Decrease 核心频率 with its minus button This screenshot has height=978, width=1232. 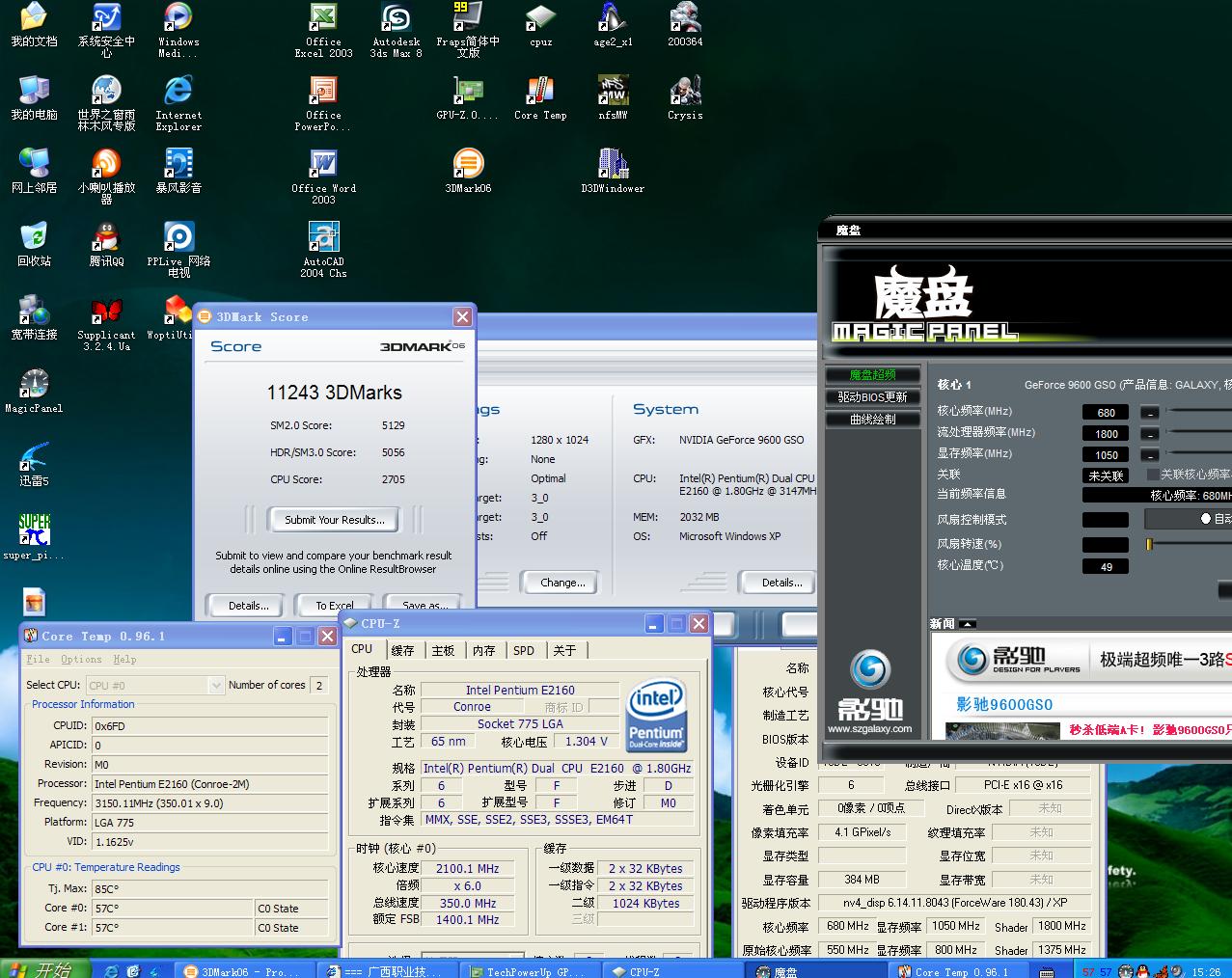(1149, 412)
